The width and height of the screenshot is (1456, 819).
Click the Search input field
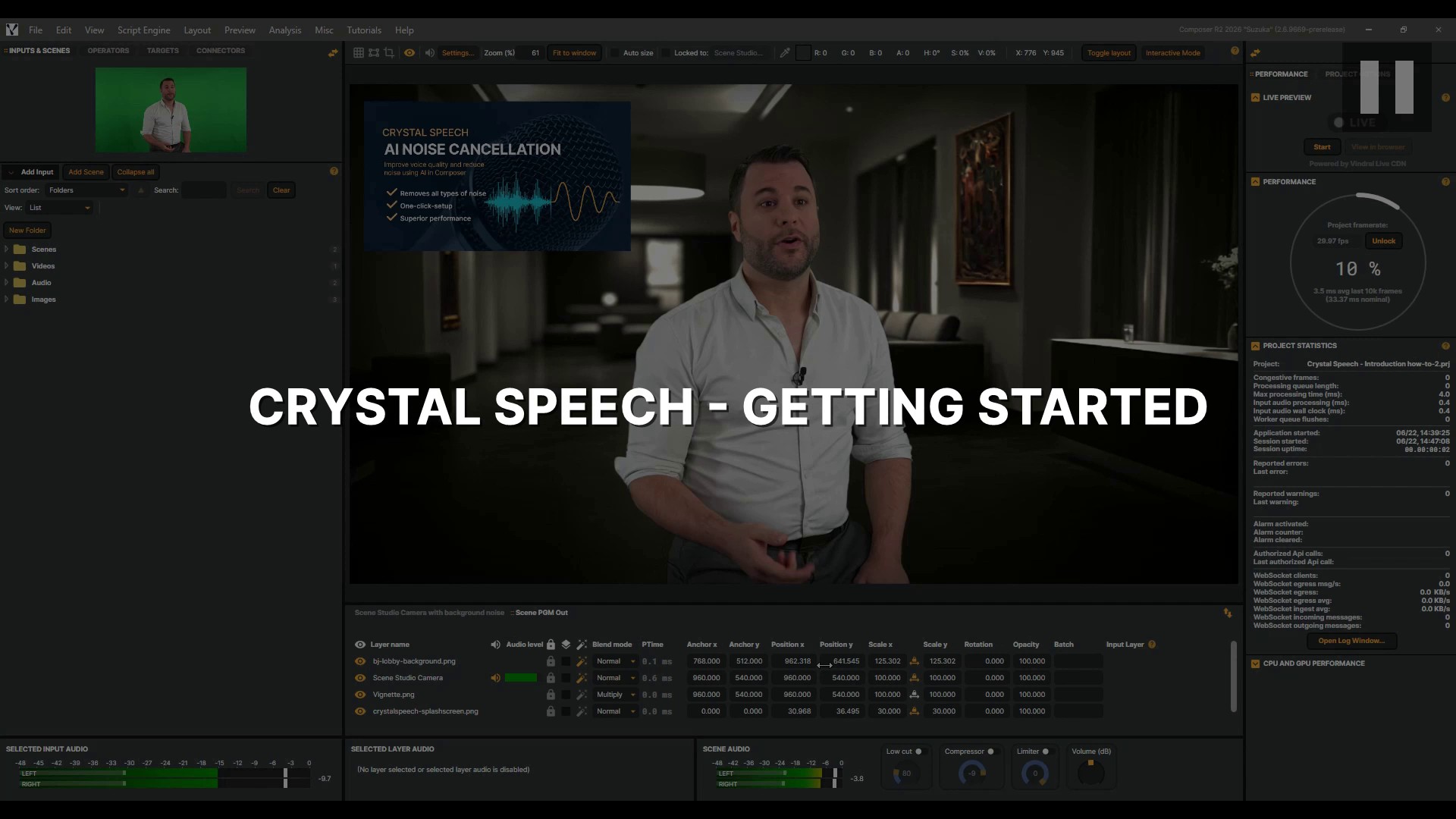pyautogui.click(x=203, y=190)
